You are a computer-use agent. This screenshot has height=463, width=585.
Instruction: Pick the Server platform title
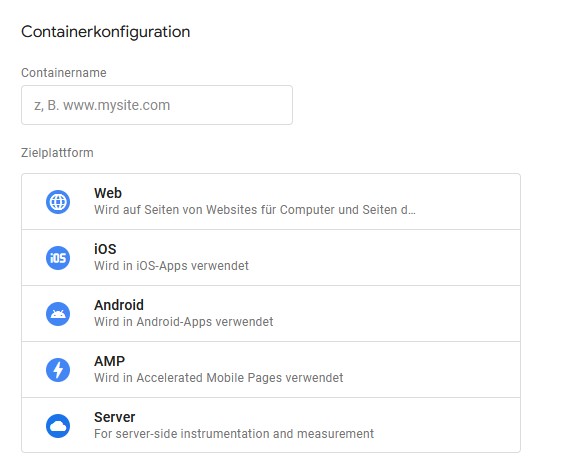tap(115, 417)
